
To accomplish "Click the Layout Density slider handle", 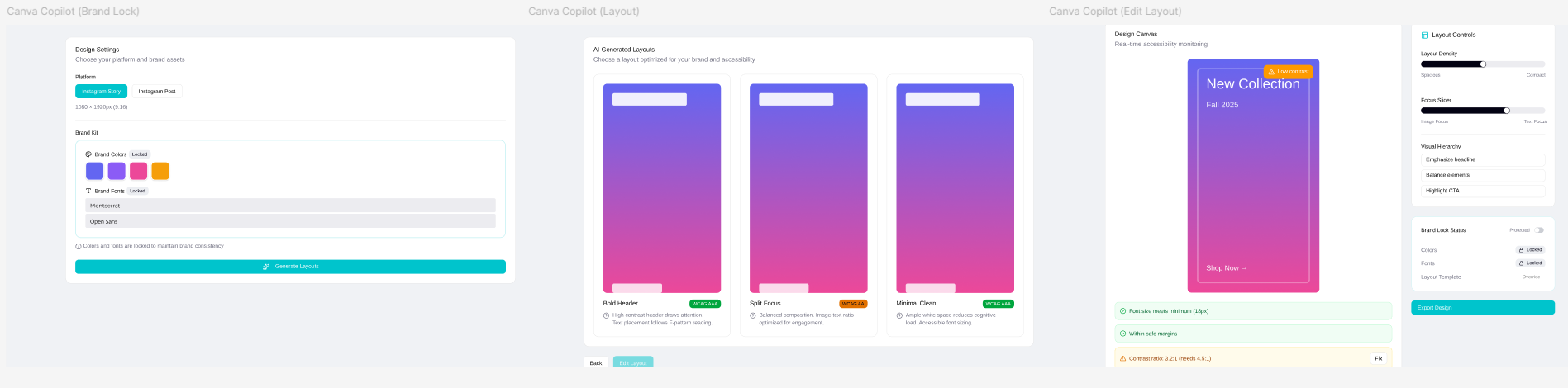I will pos(1483,64).
